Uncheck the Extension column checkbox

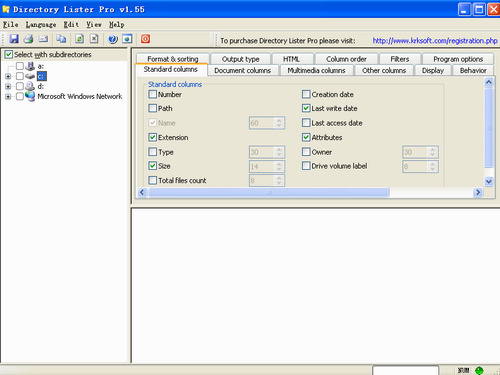pos(153,137)
